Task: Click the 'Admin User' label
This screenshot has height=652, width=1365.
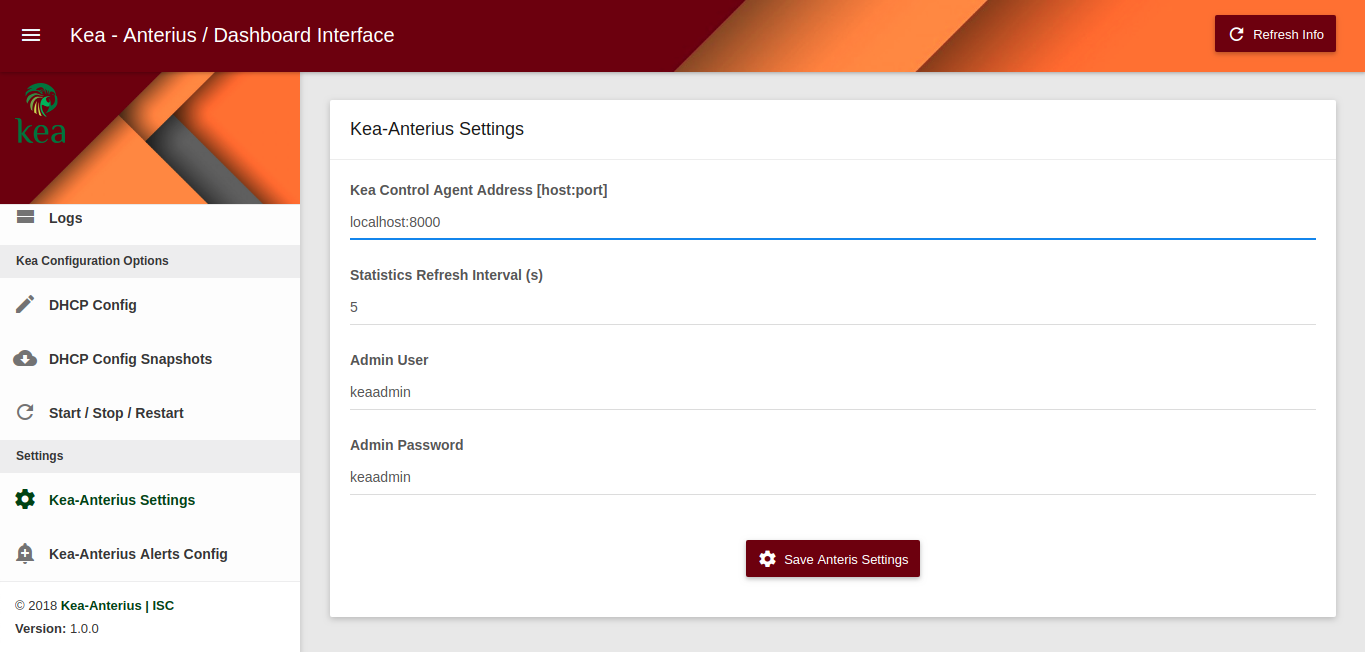Action: click(x=389, y=360)
